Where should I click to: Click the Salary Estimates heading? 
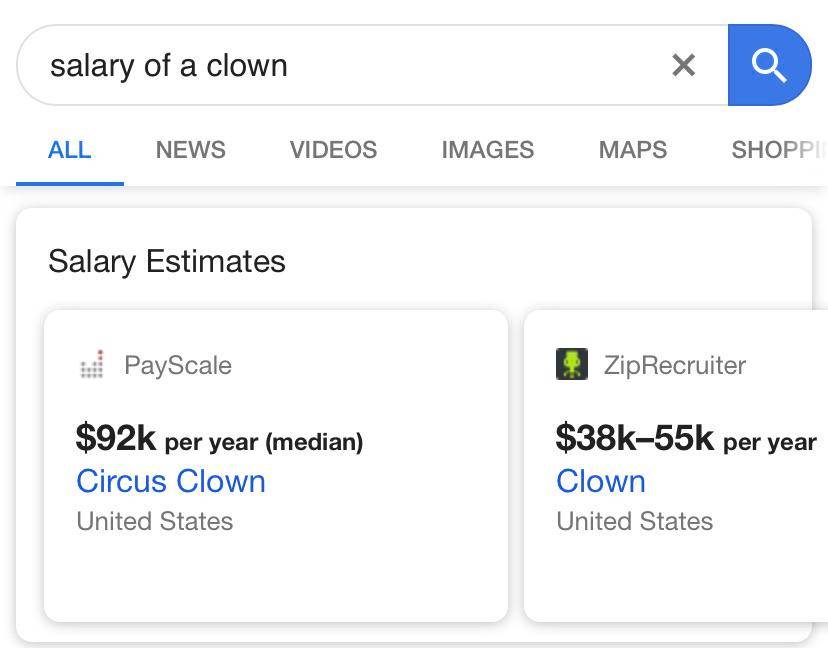[167, 261]
